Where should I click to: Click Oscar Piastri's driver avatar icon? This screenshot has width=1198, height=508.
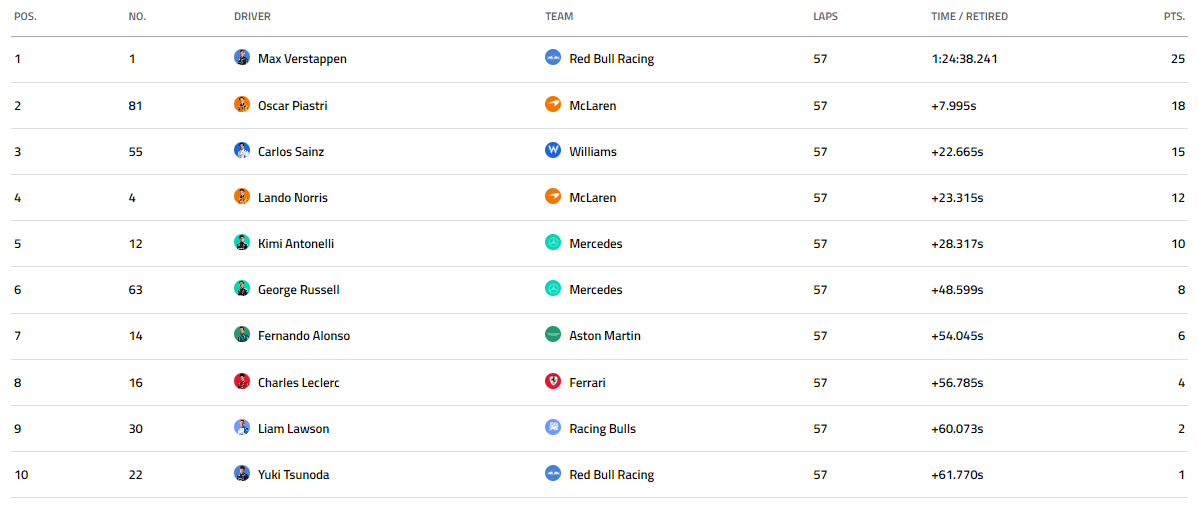click(x=242, y=105)
